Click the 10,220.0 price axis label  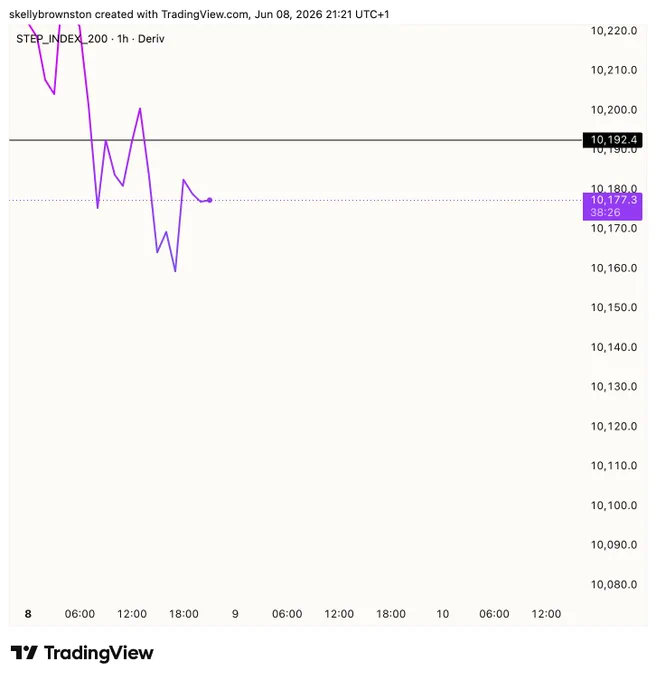[614, 31]
